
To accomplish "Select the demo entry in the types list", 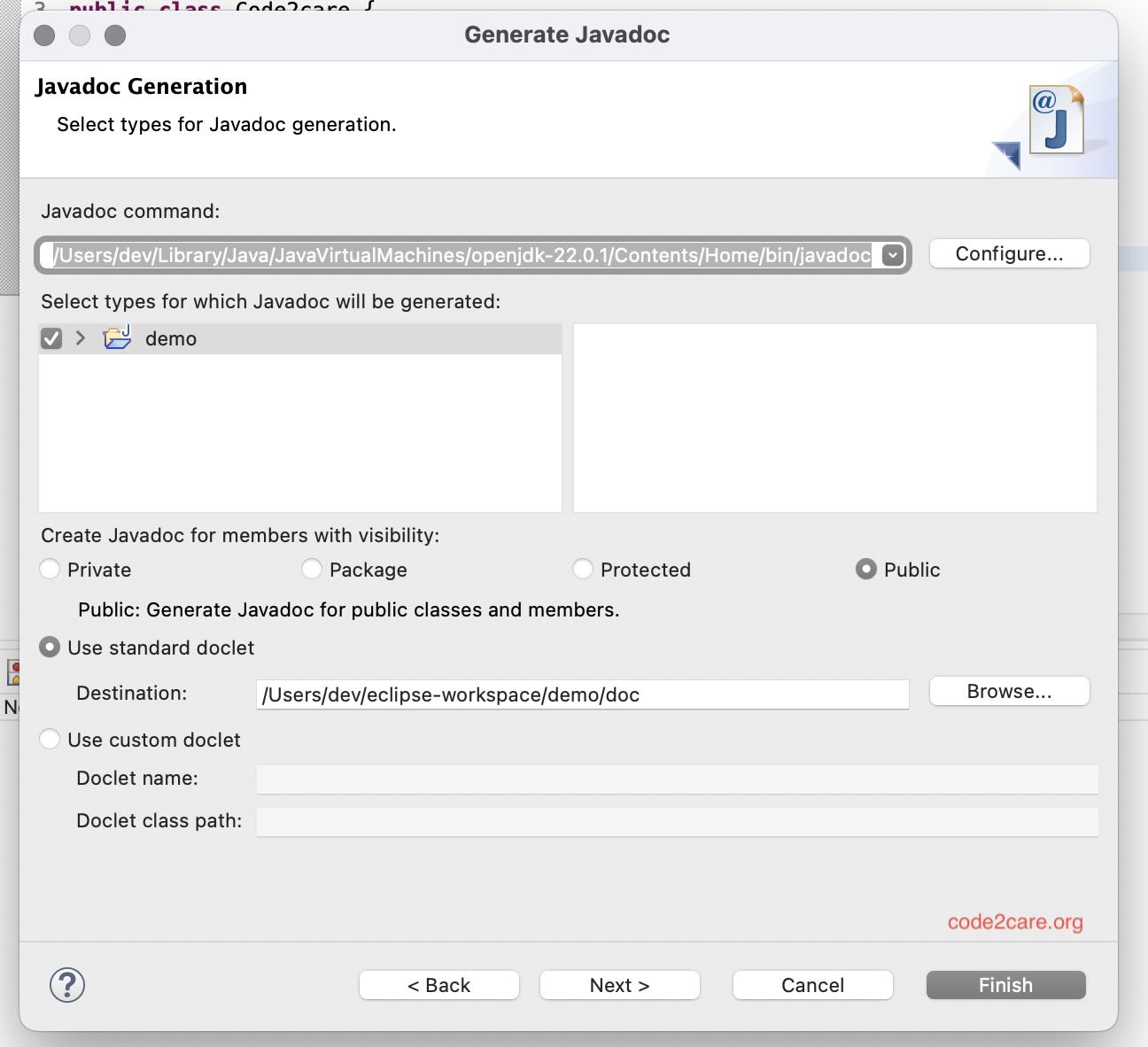I will tap(171, 337).
